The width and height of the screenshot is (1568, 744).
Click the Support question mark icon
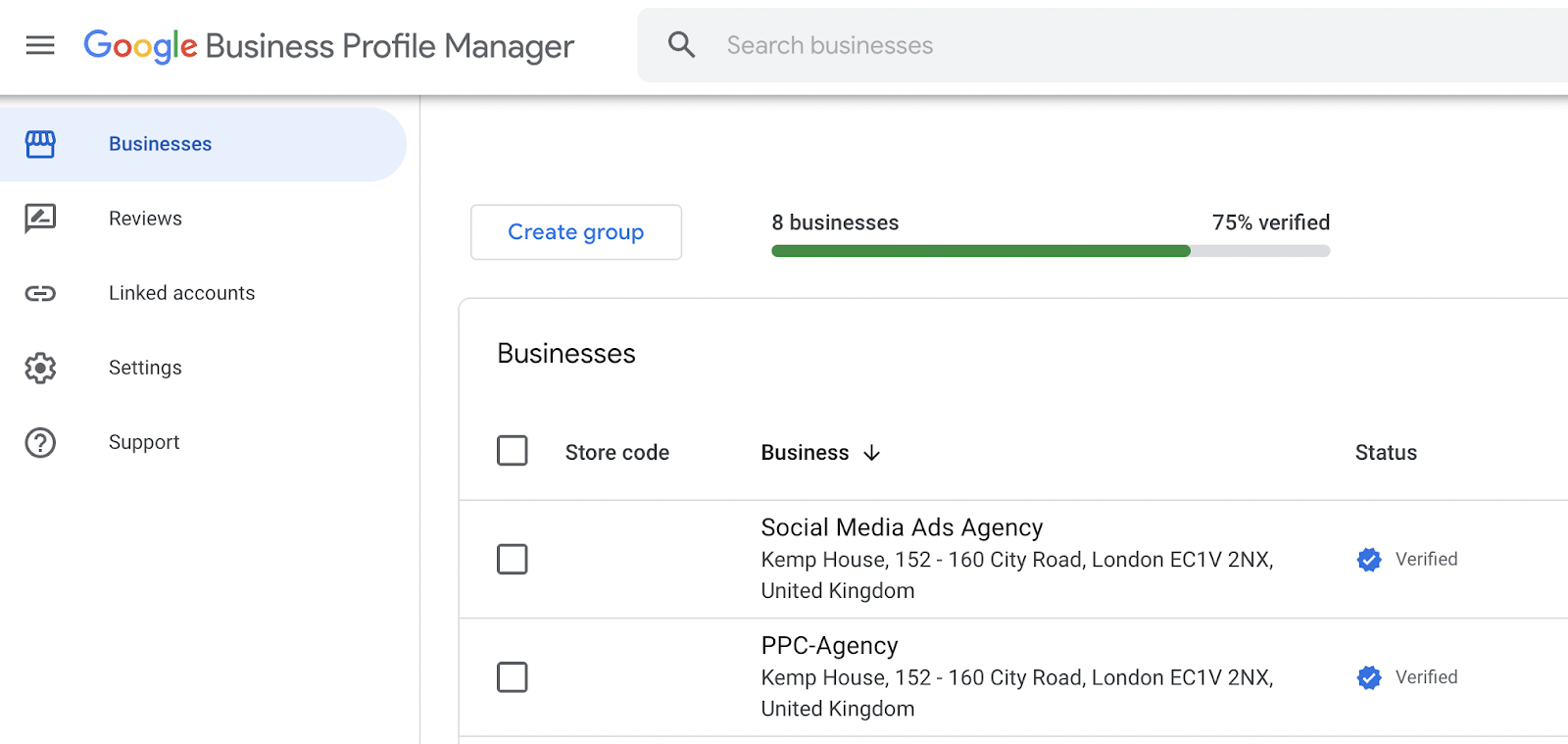pyautogui.click(x=40, y=442)
